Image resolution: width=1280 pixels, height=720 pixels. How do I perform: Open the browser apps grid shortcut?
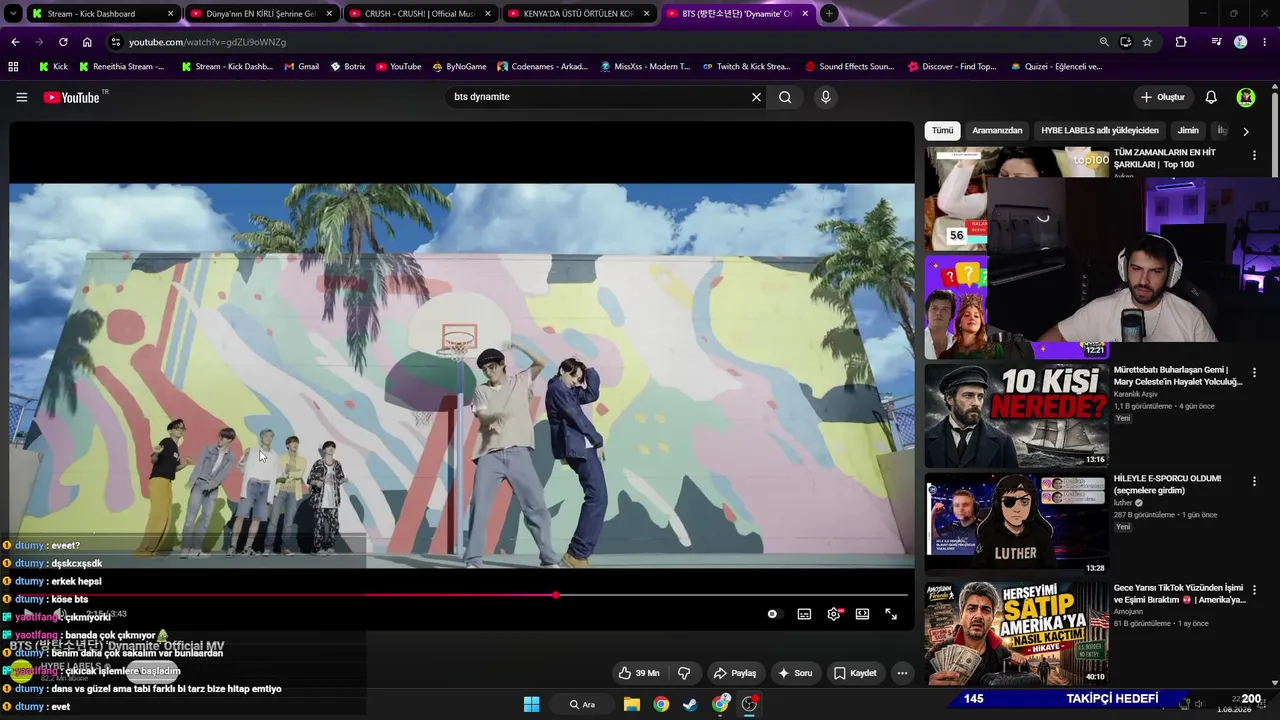(x=13, y=67)
